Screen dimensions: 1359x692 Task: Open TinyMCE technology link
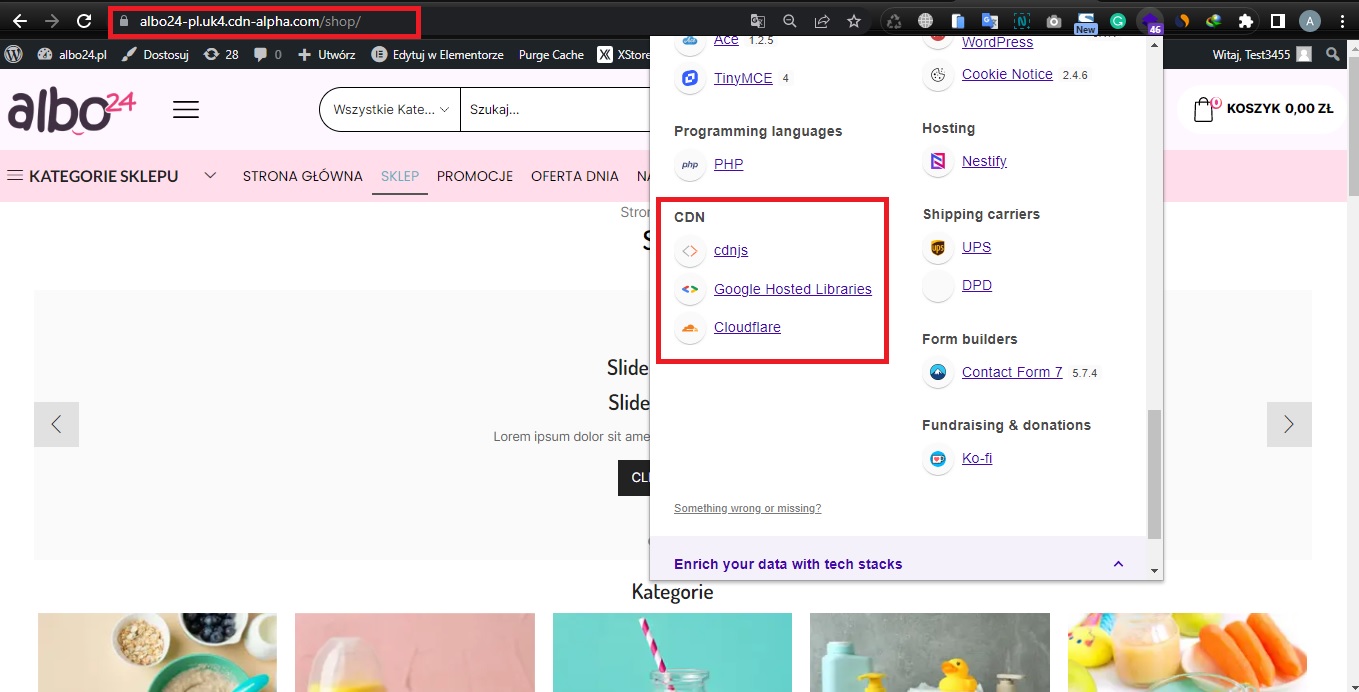click(743, 78)
